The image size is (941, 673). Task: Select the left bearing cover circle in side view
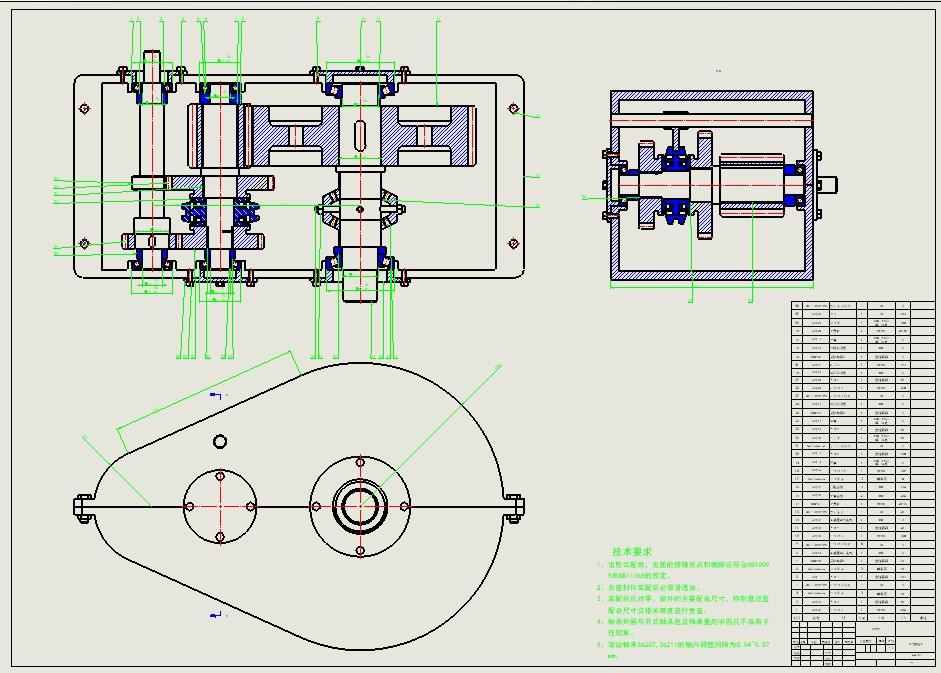(219, 505)
